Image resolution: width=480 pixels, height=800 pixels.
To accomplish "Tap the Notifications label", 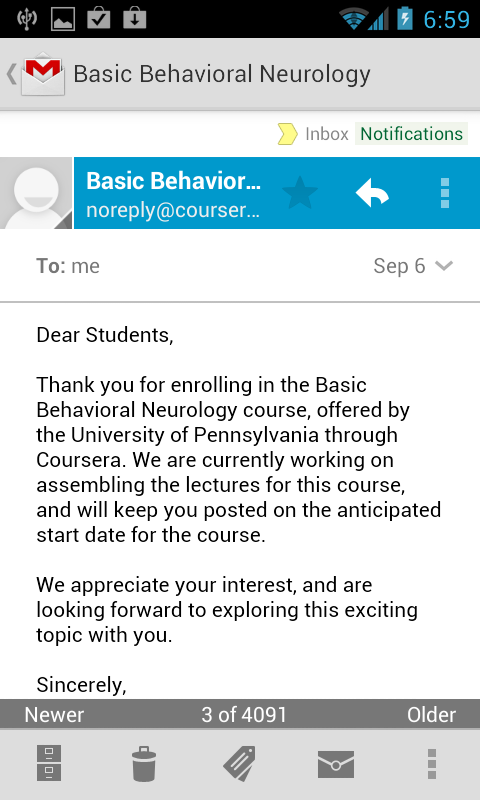I will click(411, 134).
